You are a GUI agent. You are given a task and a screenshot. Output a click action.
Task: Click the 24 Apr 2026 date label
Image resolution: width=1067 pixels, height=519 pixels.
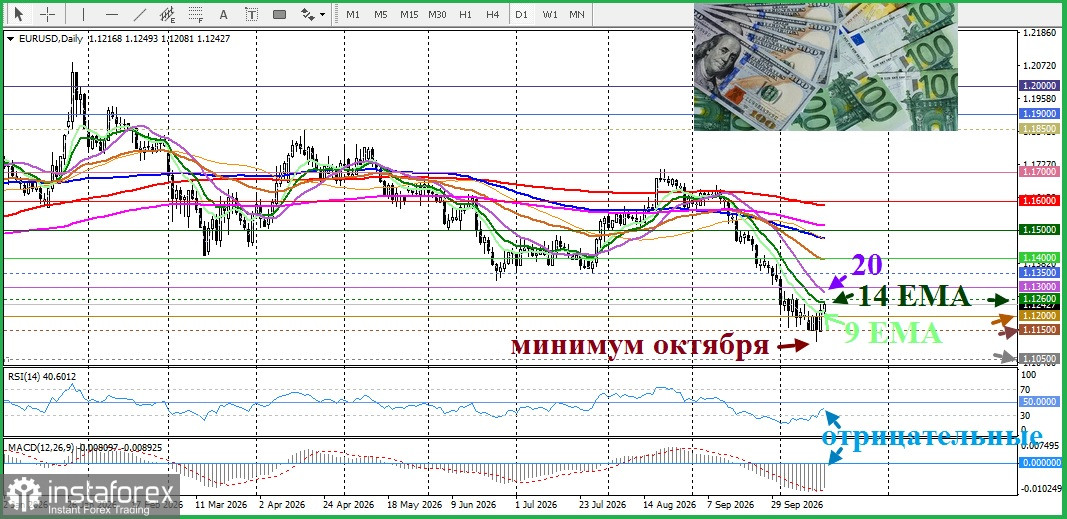coord(348,506)
